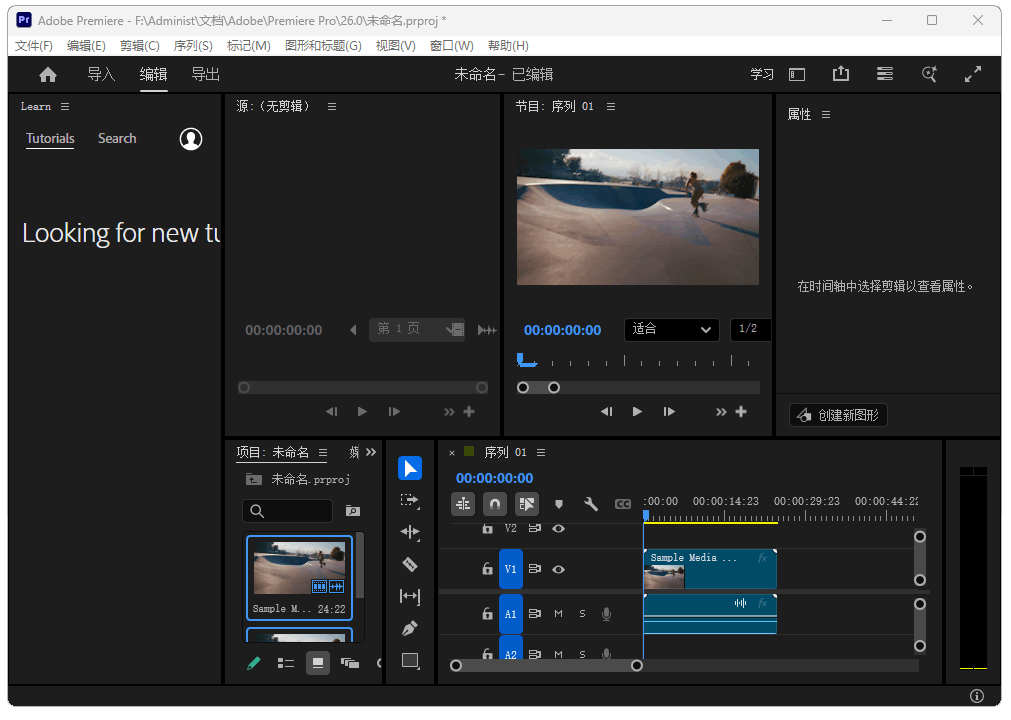
Task: Switch to the 导出 workspace tab
Action: click(206, 74)
